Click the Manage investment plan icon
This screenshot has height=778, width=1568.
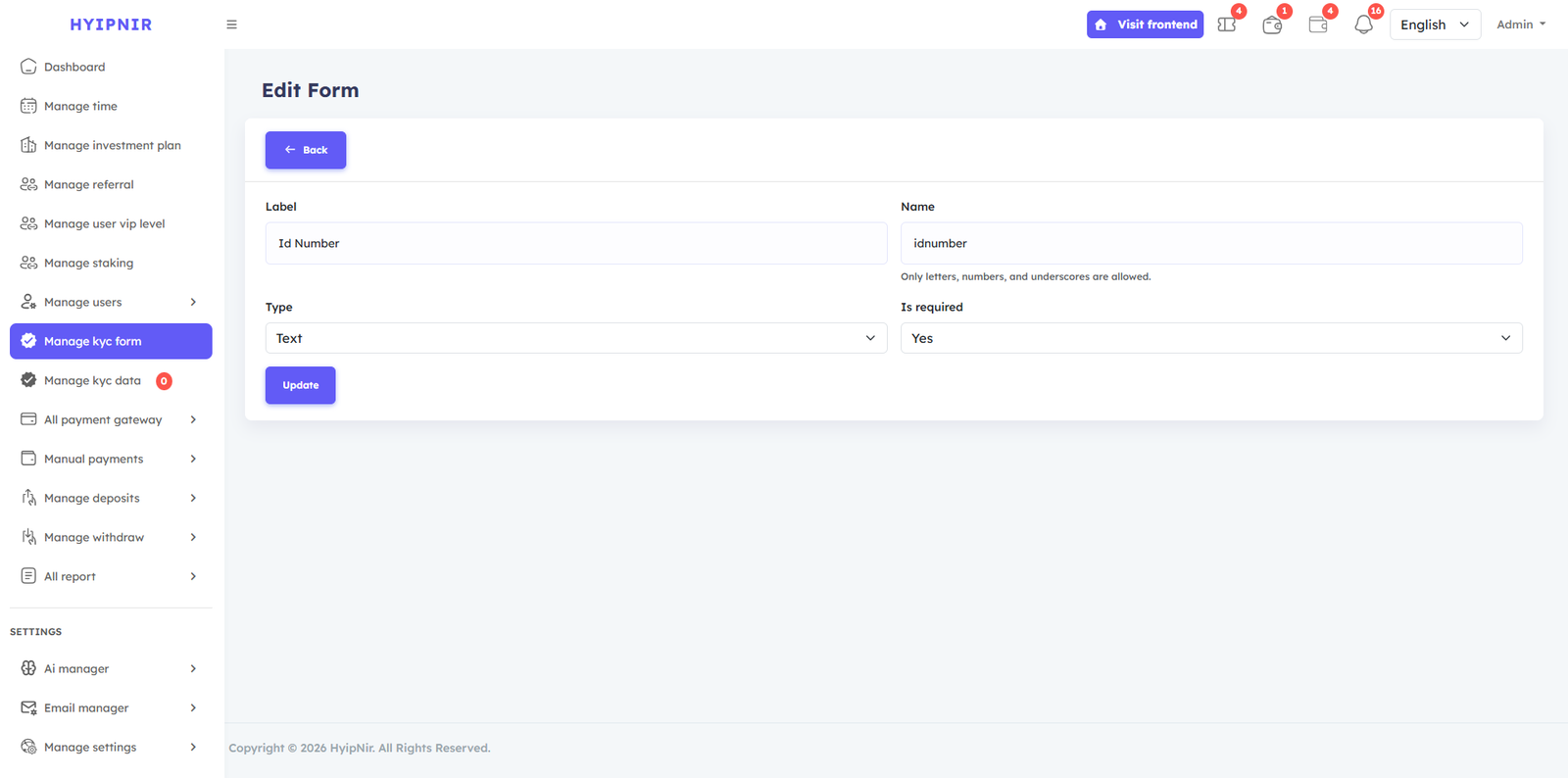click(x=28, y=145)
